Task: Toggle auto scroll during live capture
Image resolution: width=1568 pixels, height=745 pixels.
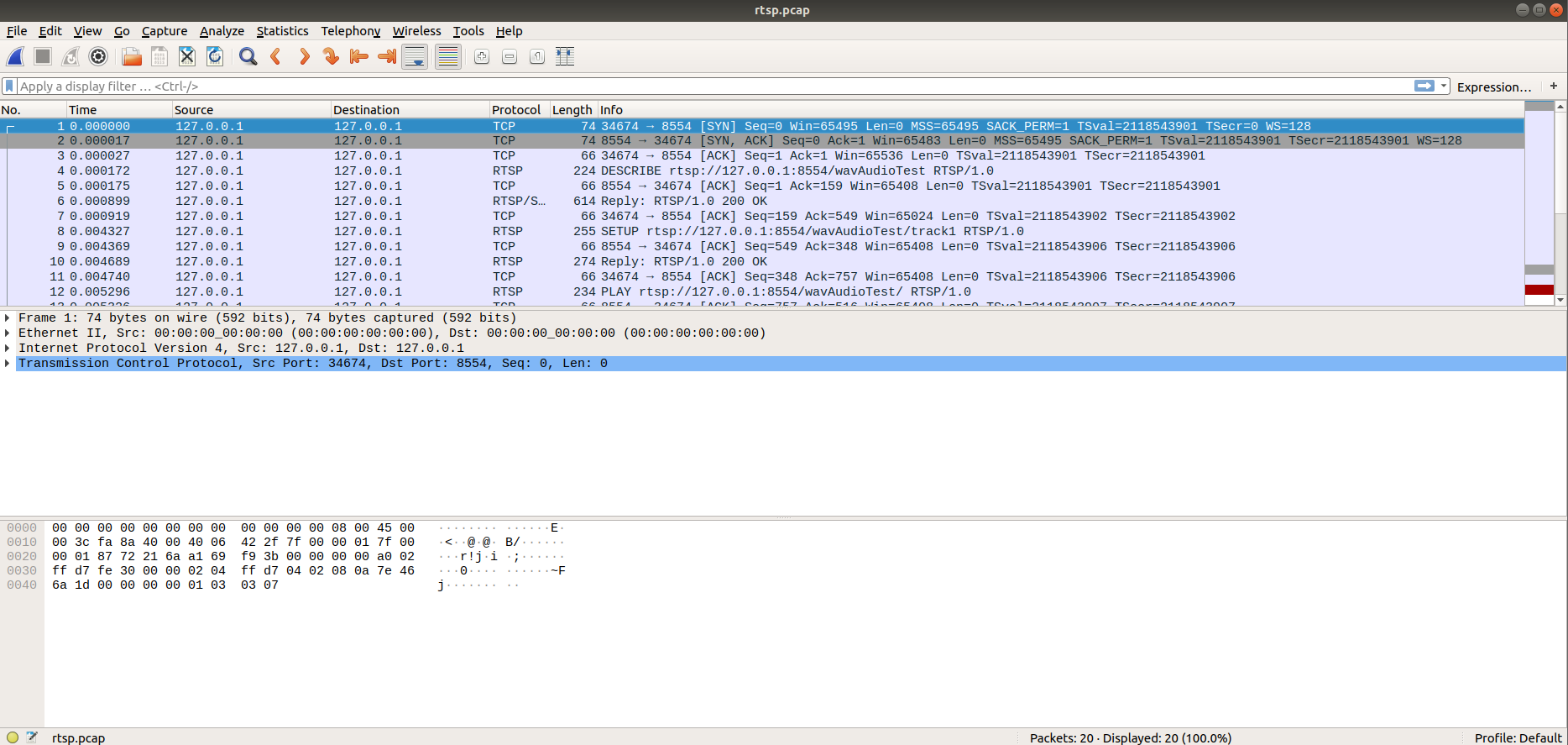Action: coord(415,57)
